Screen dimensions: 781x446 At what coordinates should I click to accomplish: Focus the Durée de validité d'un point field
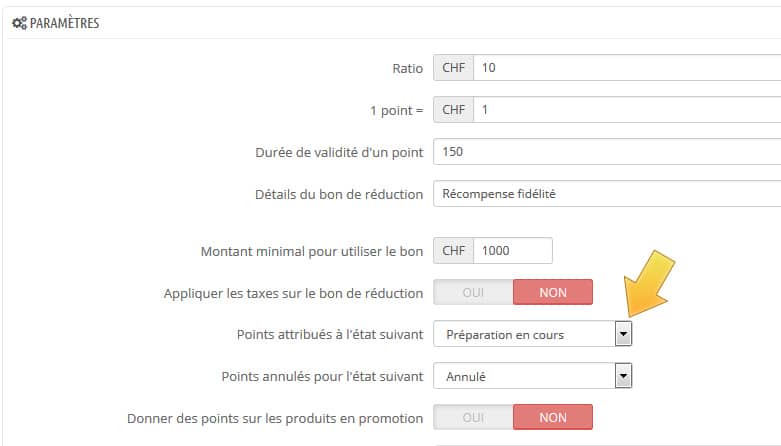tap(607, 151)
